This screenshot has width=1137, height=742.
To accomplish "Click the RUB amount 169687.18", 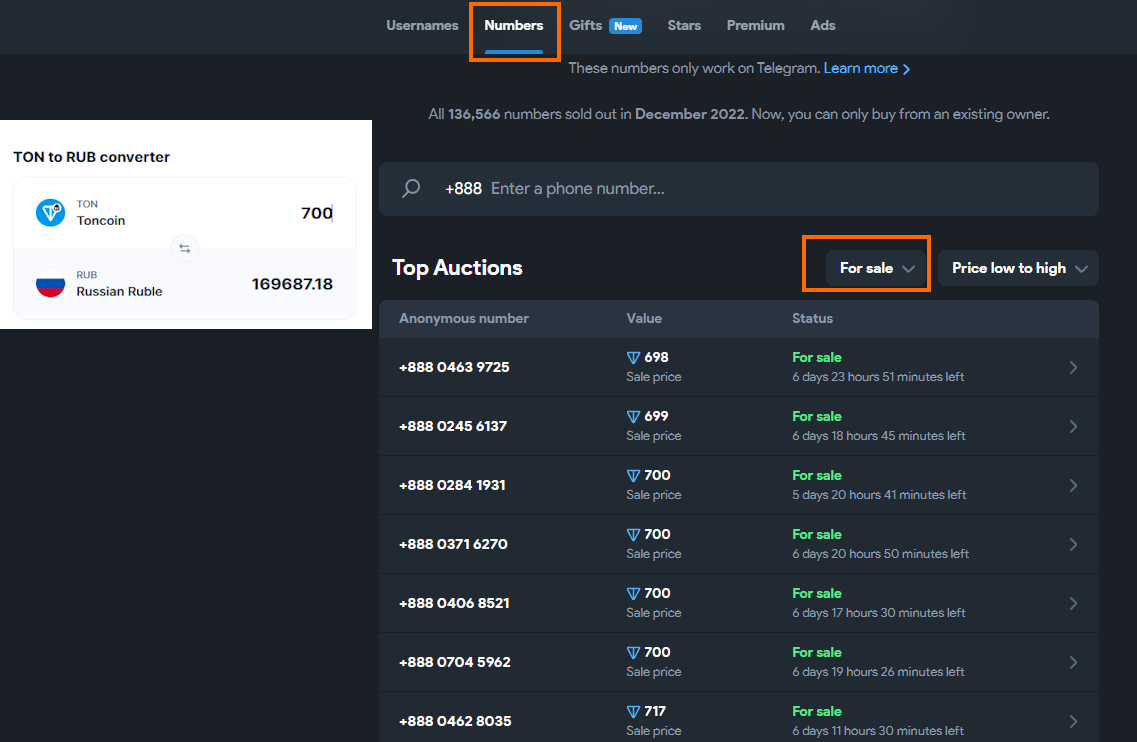I will pos(292,284).
